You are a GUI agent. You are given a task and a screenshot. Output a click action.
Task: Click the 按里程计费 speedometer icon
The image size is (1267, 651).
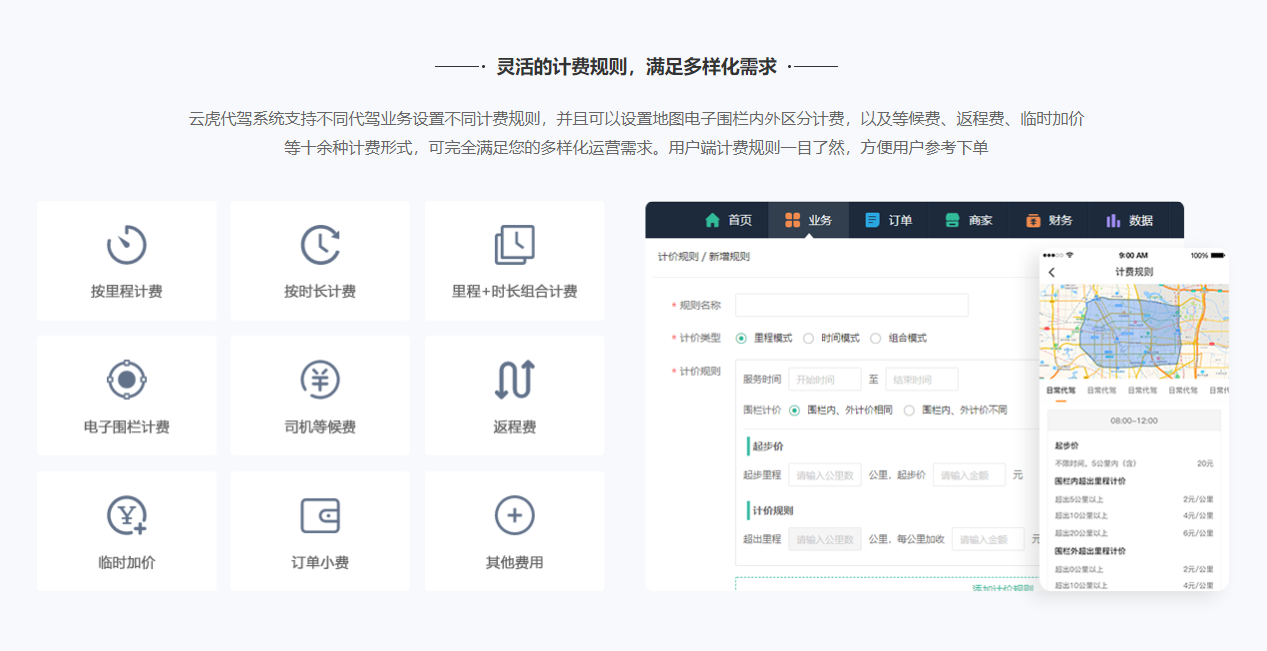(126, 245)
